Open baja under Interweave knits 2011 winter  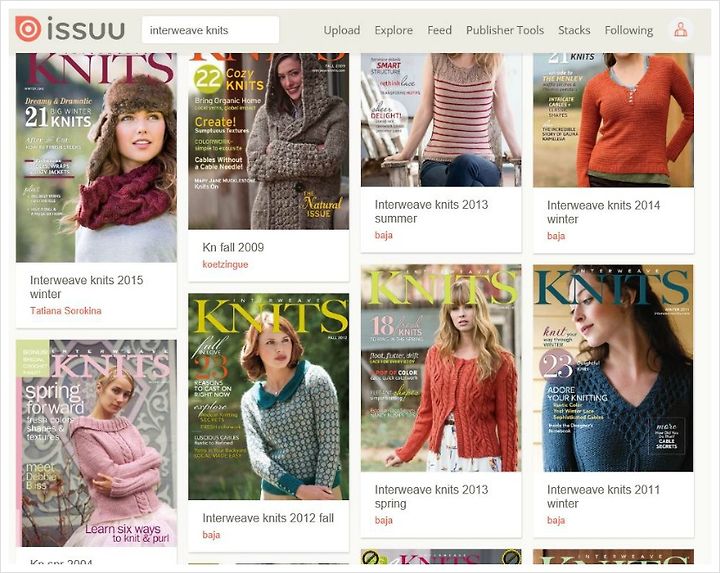click(556, 520)
